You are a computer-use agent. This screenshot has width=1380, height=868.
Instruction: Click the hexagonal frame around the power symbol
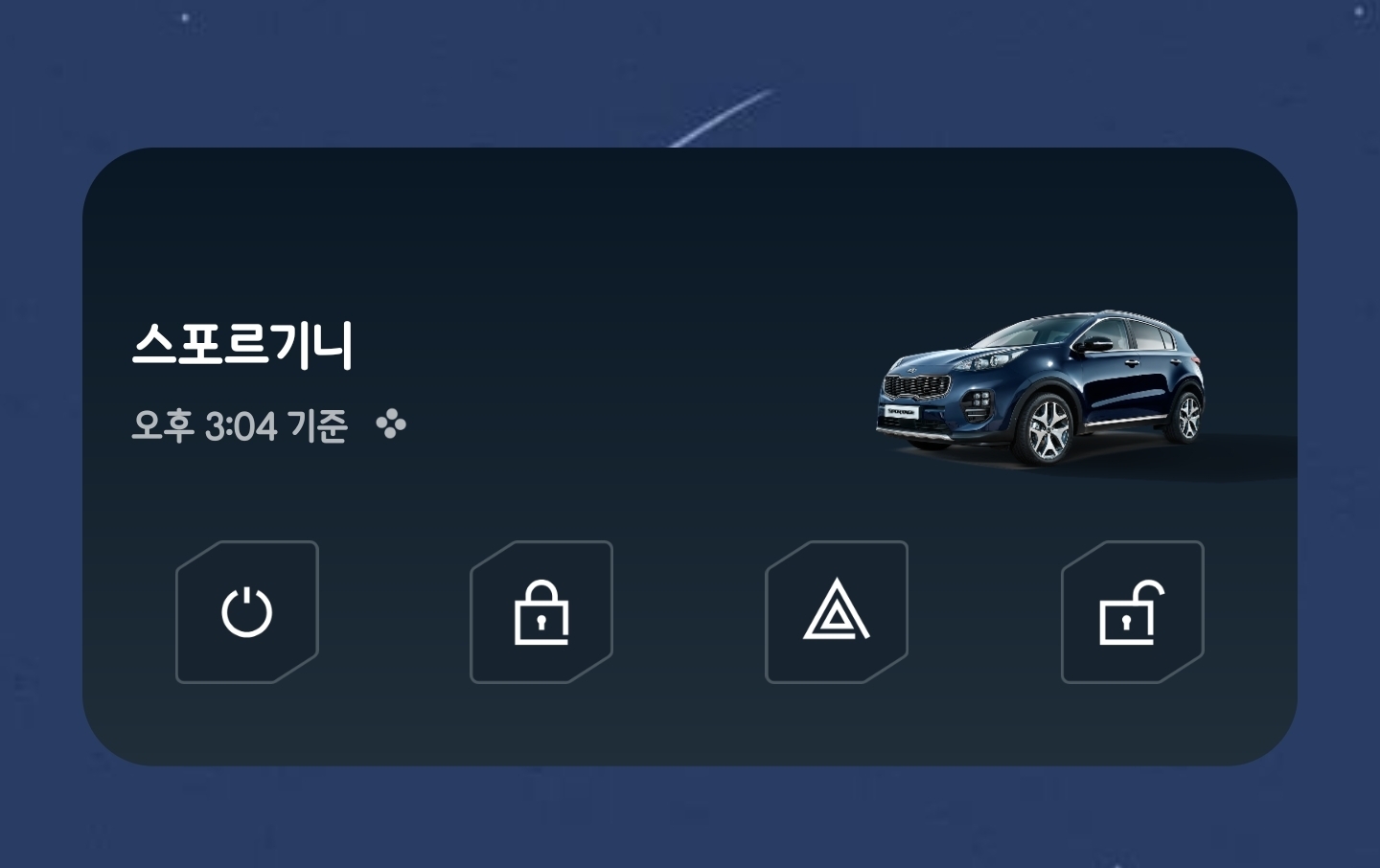[247, 612]
